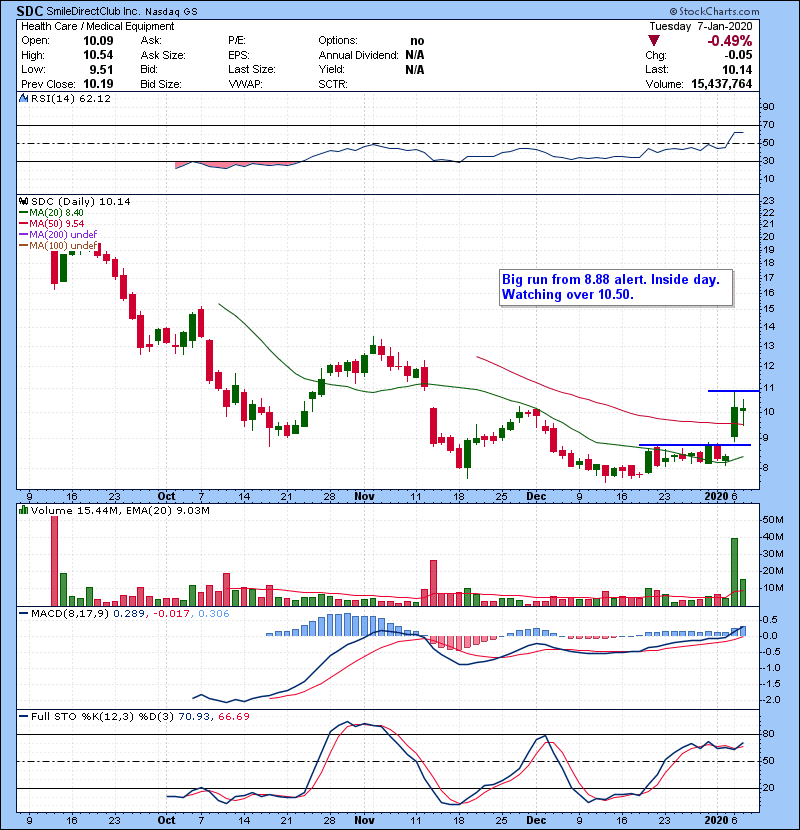Click the High value 10.54
800x830 pixels.
[98, 55]
